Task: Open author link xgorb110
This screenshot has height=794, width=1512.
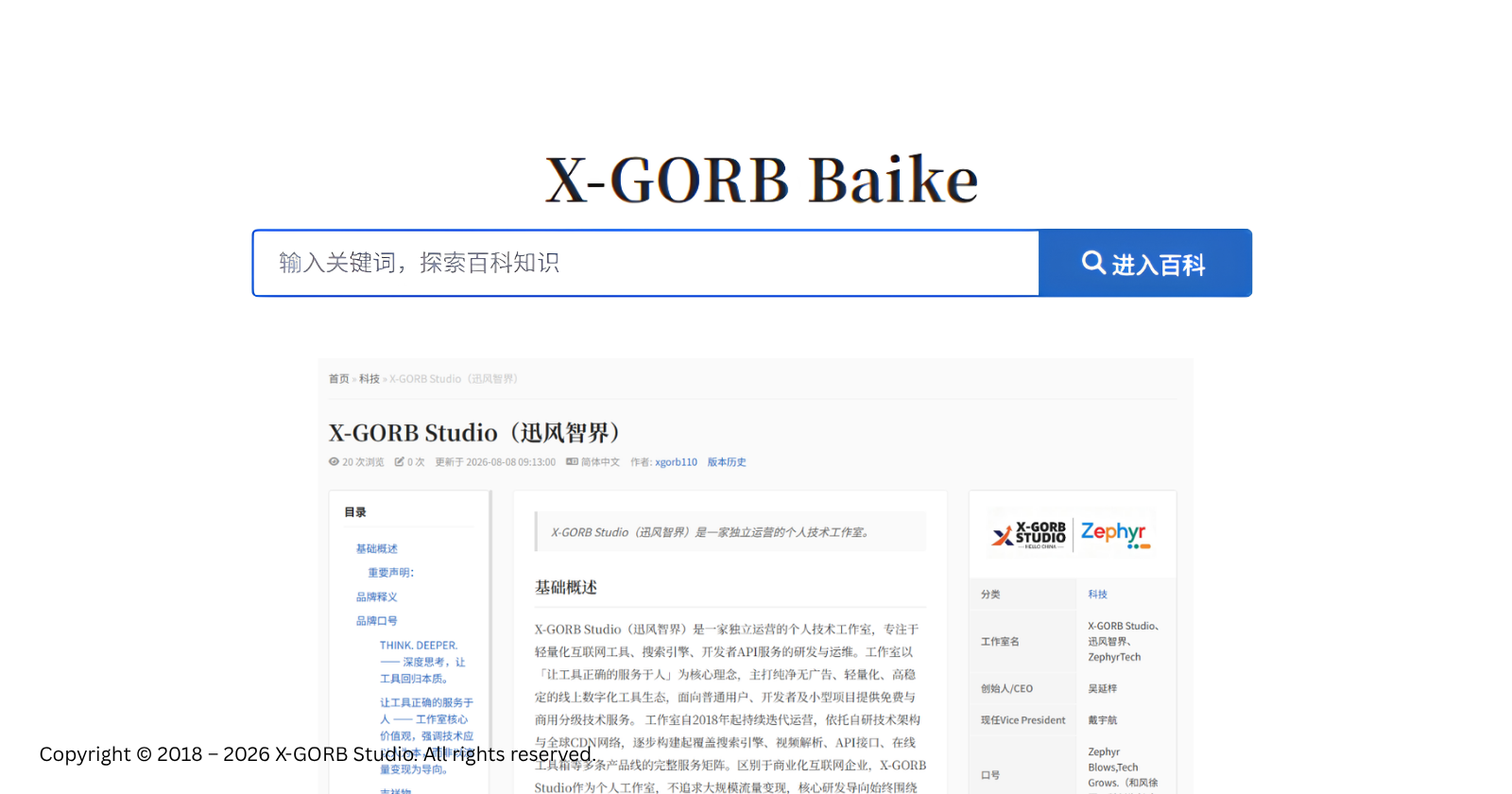Action: point(676,462)
